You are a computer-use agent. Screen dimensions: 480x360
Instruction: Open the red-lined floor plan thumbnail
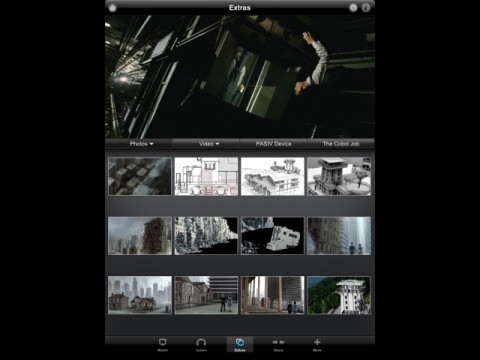click(206, 176)
